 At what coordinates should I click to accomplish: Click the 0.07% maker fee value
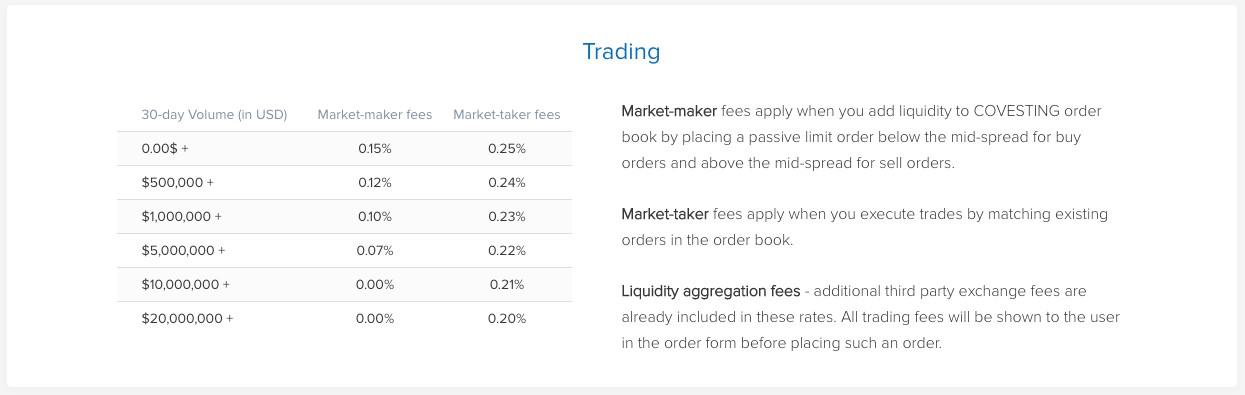tap(375, 250)
